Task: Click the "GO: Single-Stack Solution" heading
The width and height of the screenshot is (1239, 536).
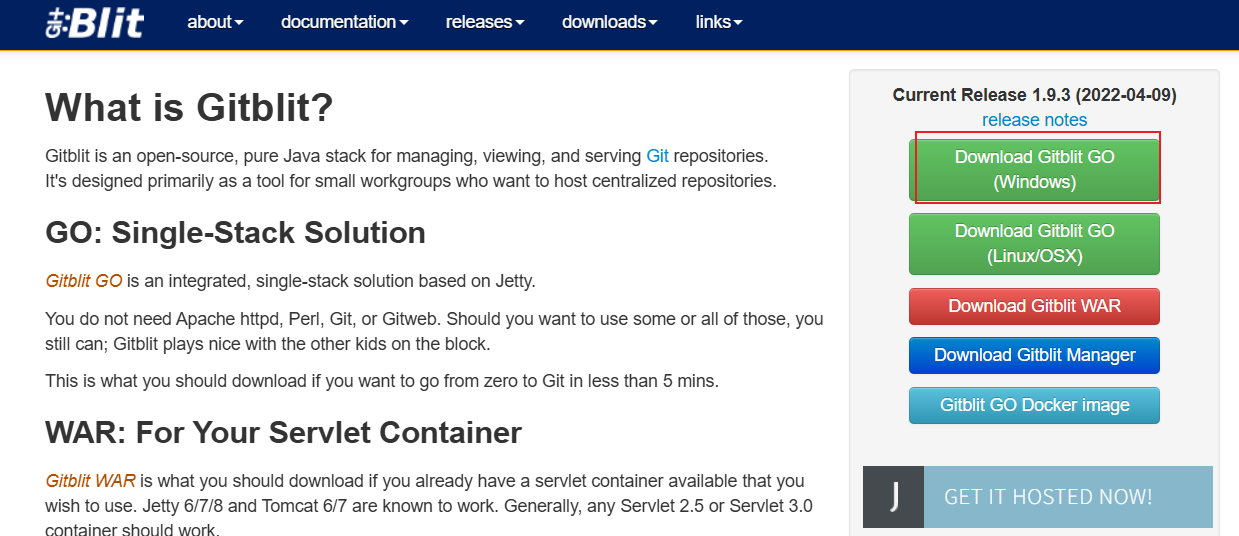Action: point(235,233)
